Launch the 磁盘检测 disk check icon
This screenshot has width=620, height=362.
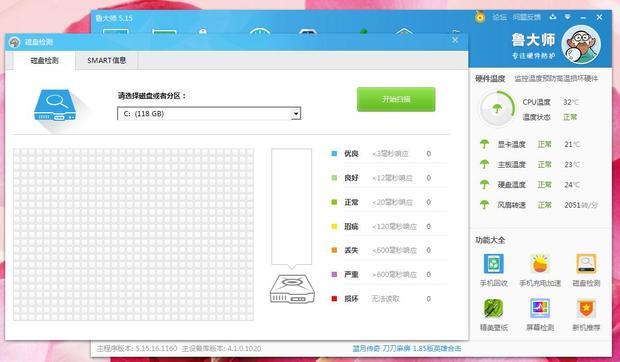click(x=586, y=264)
